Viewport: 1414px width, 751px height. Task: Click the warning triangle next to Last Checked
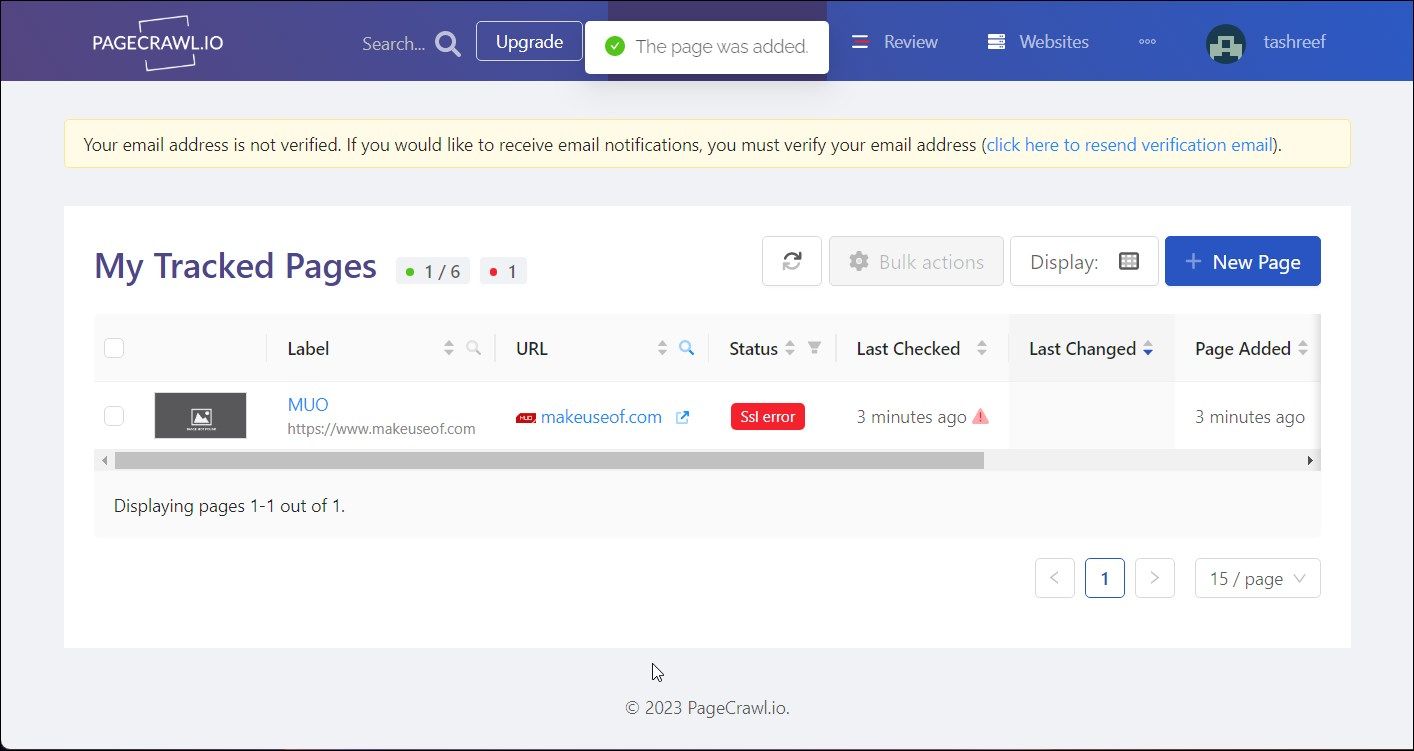(x=980, y=417)
